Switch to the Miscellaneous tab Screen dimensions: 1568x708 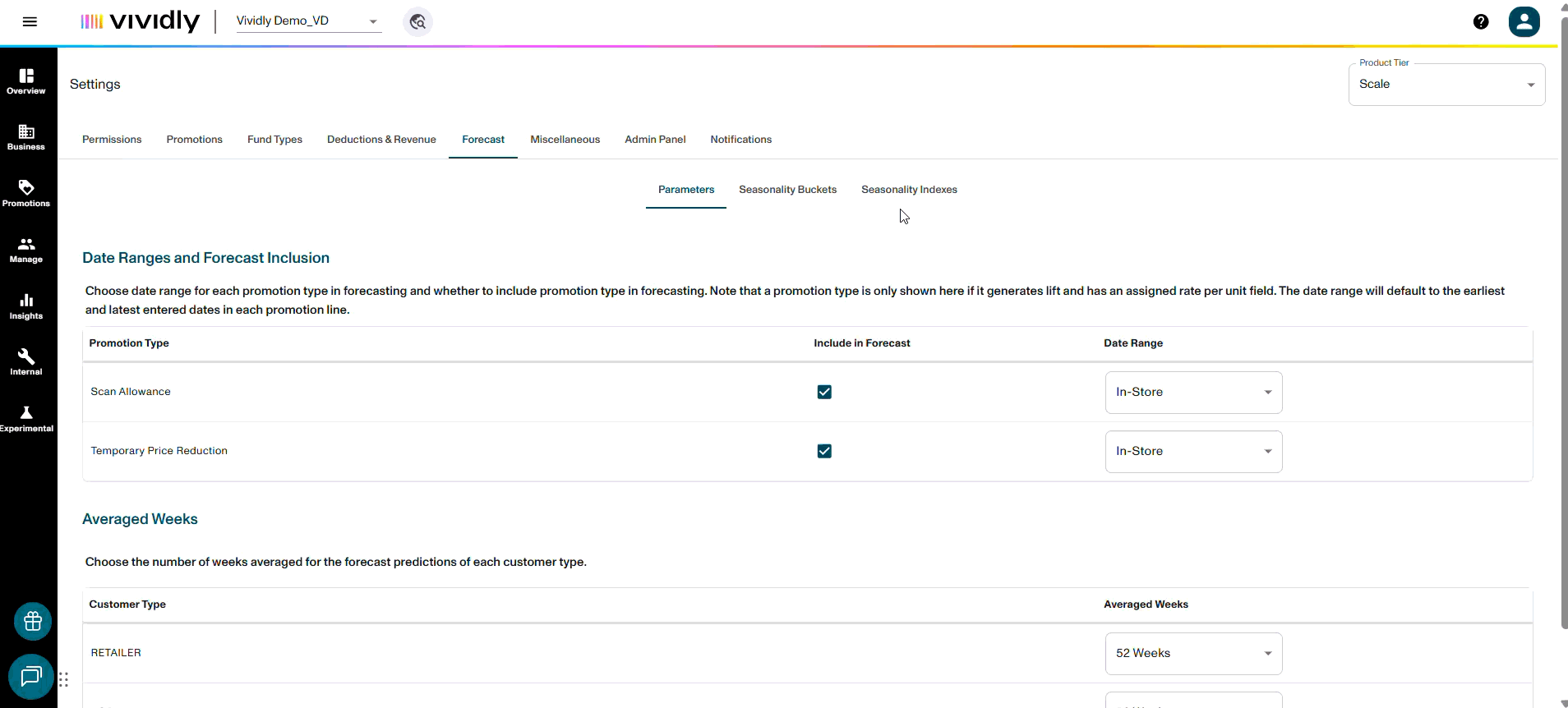(x=565, y=140)
